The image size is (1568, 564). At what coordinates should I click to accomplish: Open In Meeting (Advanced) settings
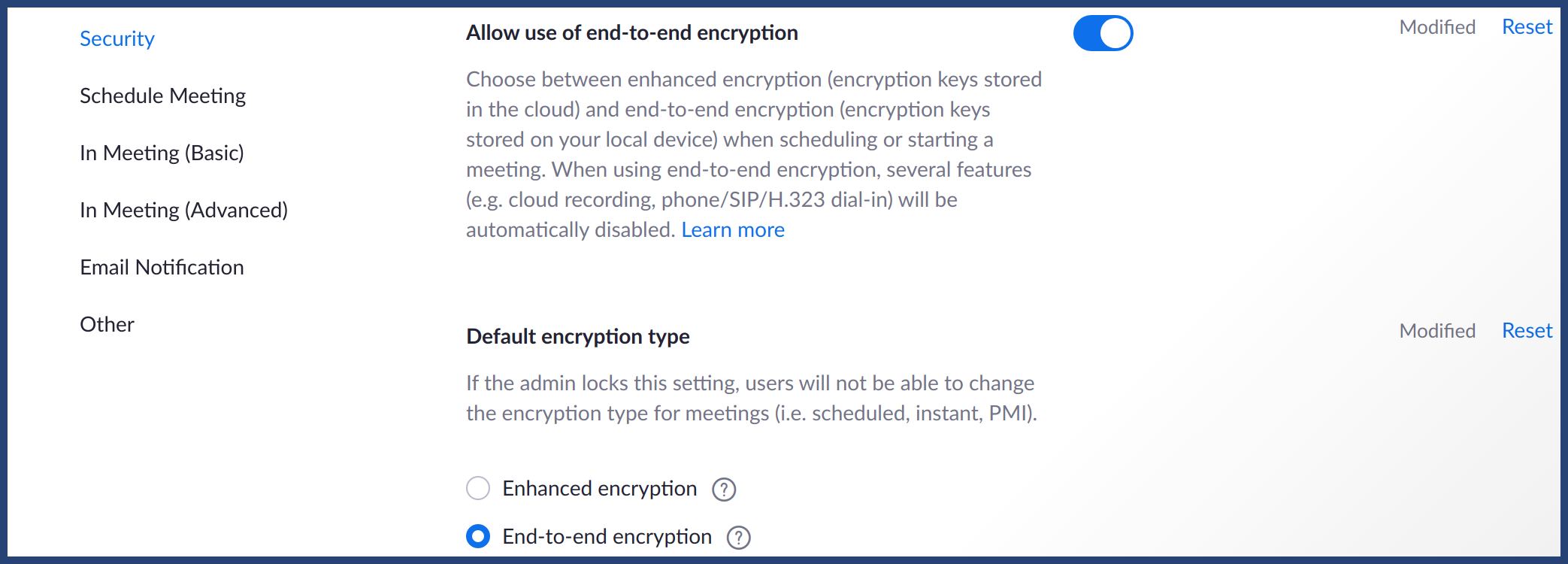pos(183,210)
